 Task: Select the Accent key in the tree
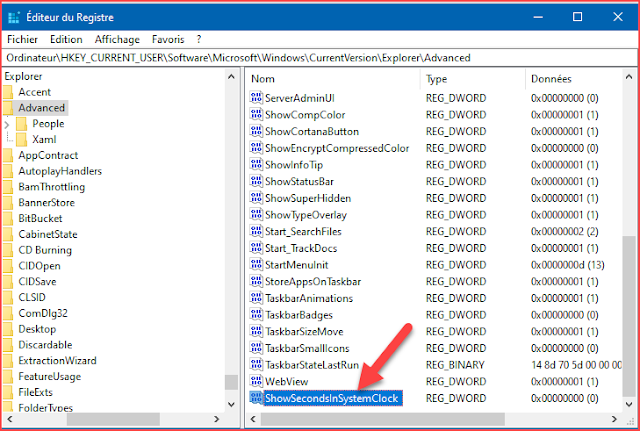click(x=35, y=92)
